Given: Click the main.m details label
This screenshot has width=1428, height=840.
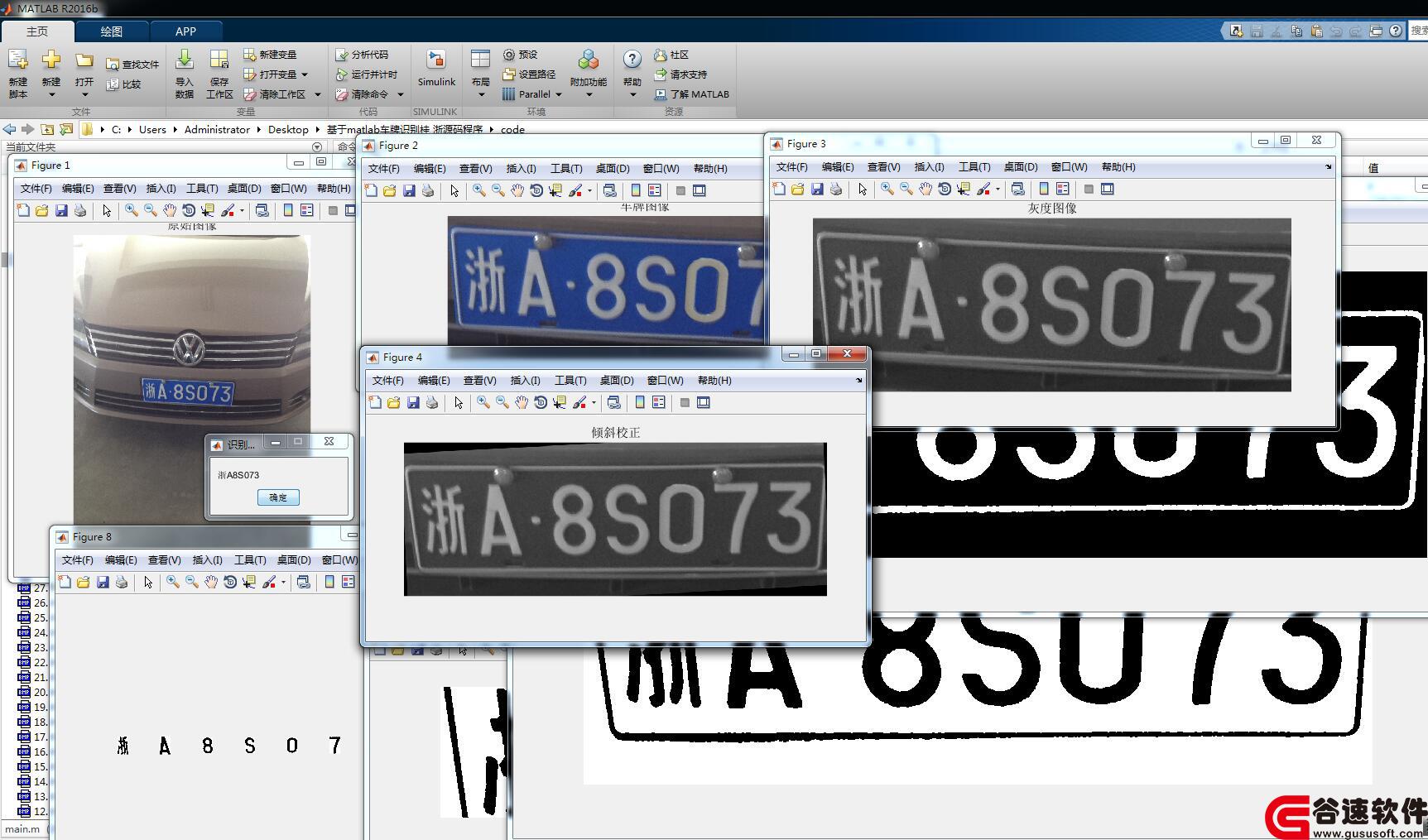Looking at the screenshot, I should [22, 829].
